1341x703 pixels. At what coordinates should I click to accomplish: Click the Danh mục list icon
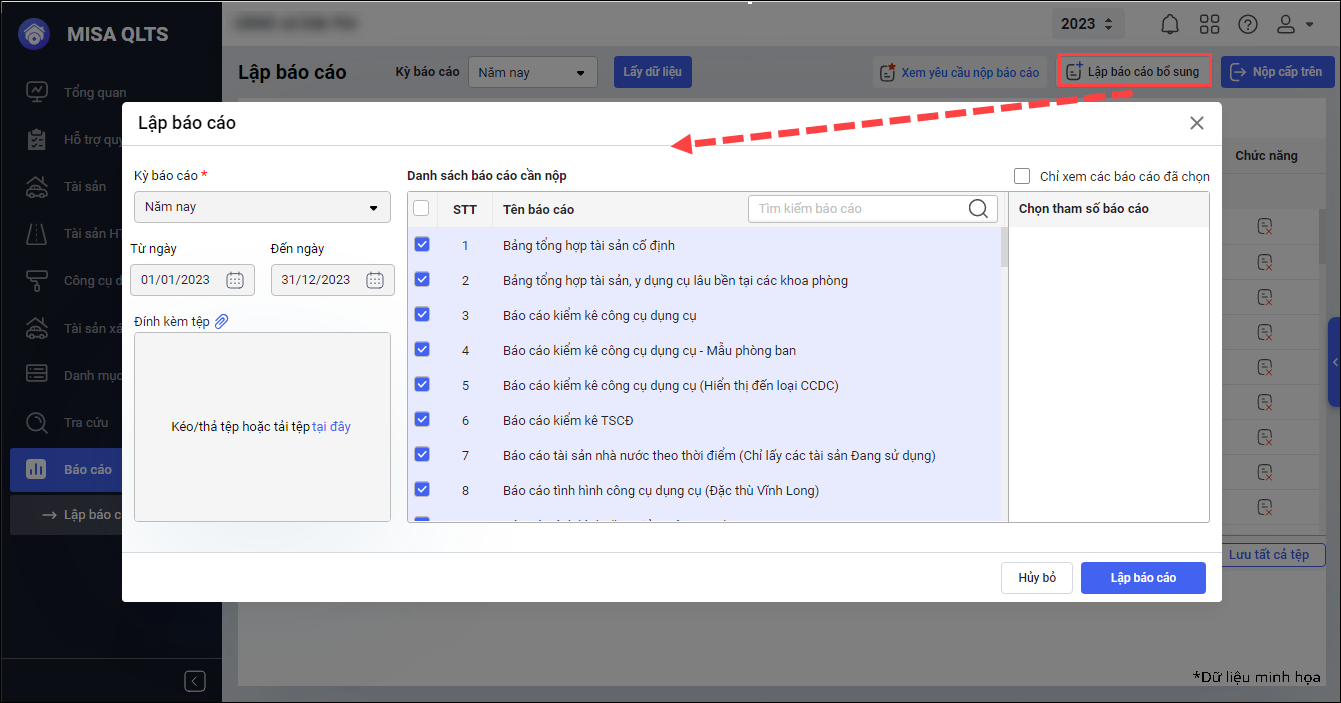(x=37, y=374)
